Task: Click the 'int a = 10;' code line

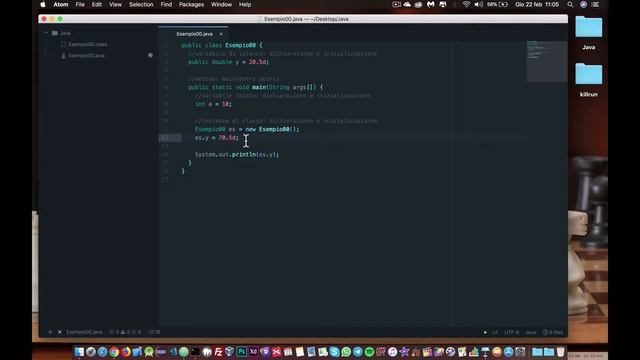Action: tap(213, 104)
